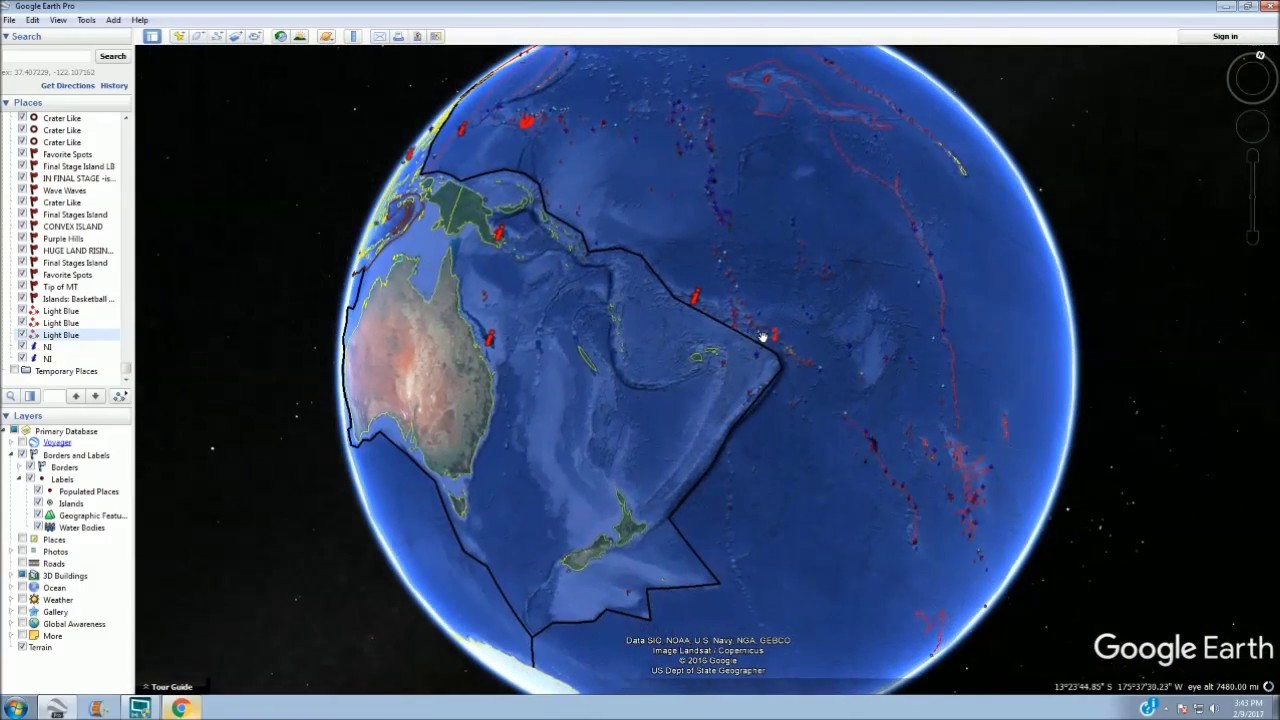This screenshot has height=720, width=1280.
Task: Click the move joystick navigation control
Action: pos(1252,126)
